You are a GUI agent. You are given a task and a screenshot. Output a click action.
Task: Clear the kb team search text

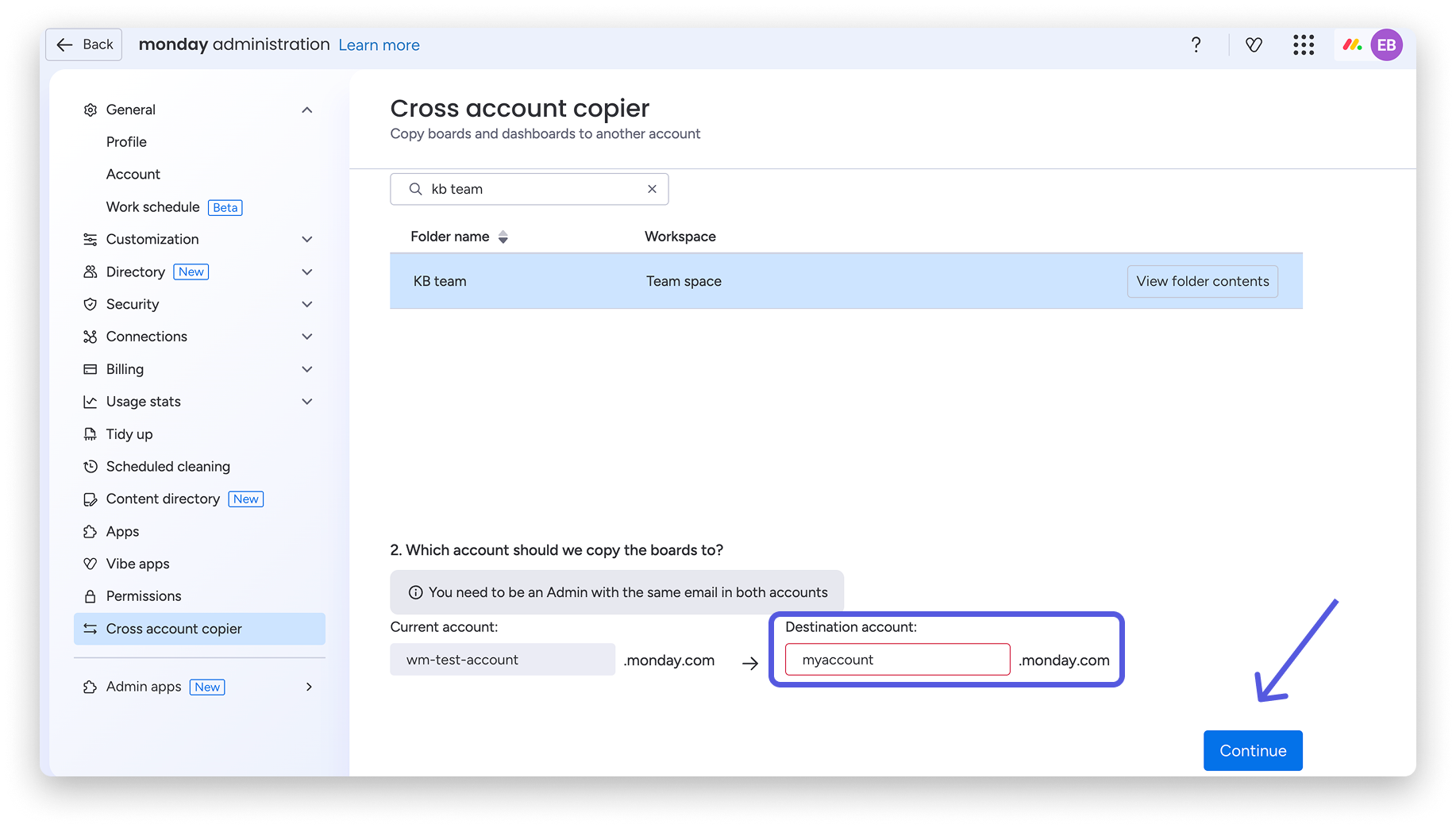652,189
